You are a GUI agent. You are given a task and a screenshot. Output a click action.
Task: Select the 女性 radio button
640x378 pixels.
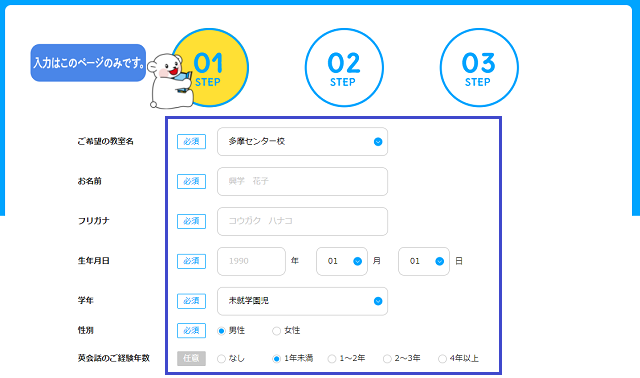click(276, 331)
